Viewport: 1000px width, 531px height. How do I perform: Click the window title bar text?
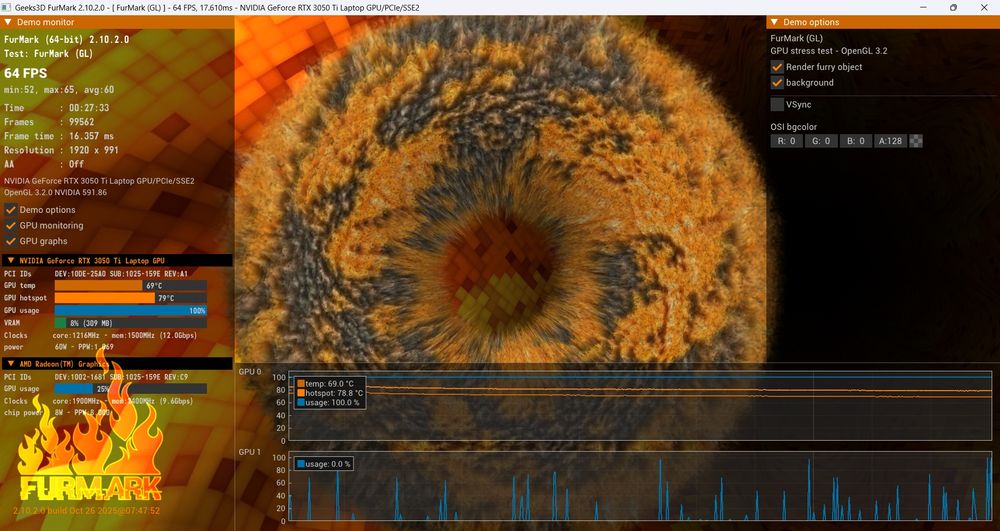(217, 8)
